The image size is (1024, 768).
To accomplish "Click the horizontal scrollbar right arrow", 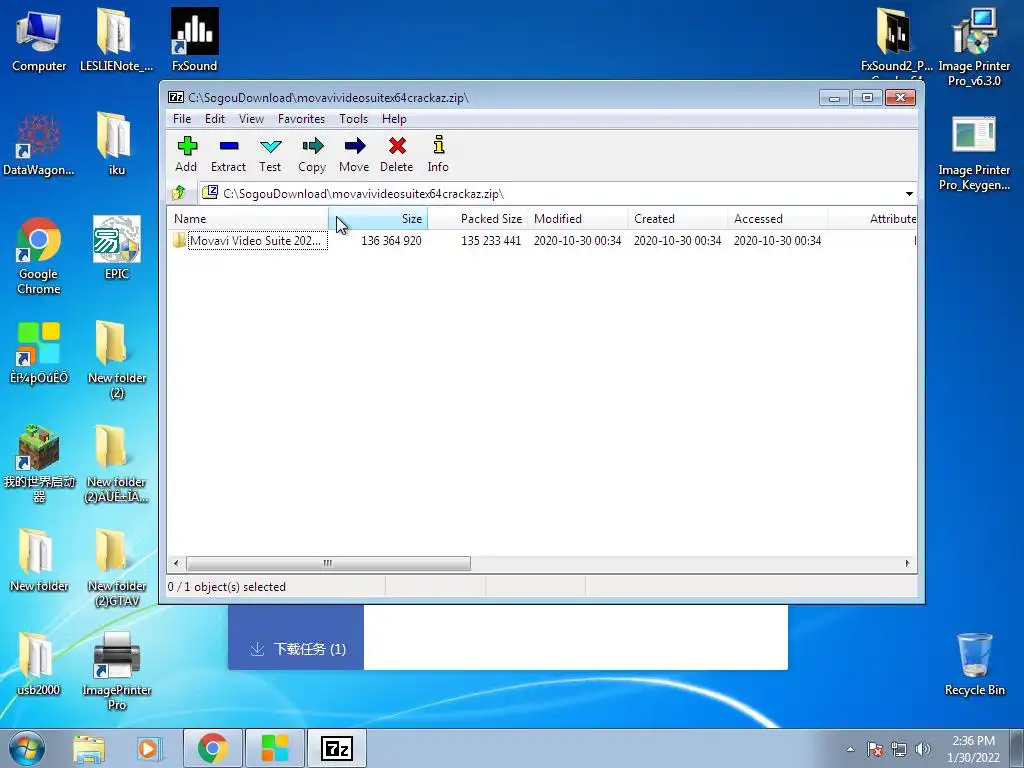I will (907, 563).
